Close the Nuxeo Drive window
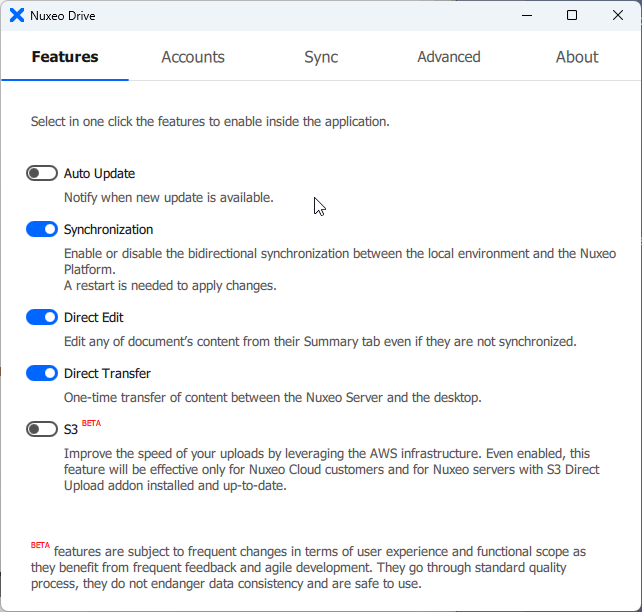 (618, 16)
